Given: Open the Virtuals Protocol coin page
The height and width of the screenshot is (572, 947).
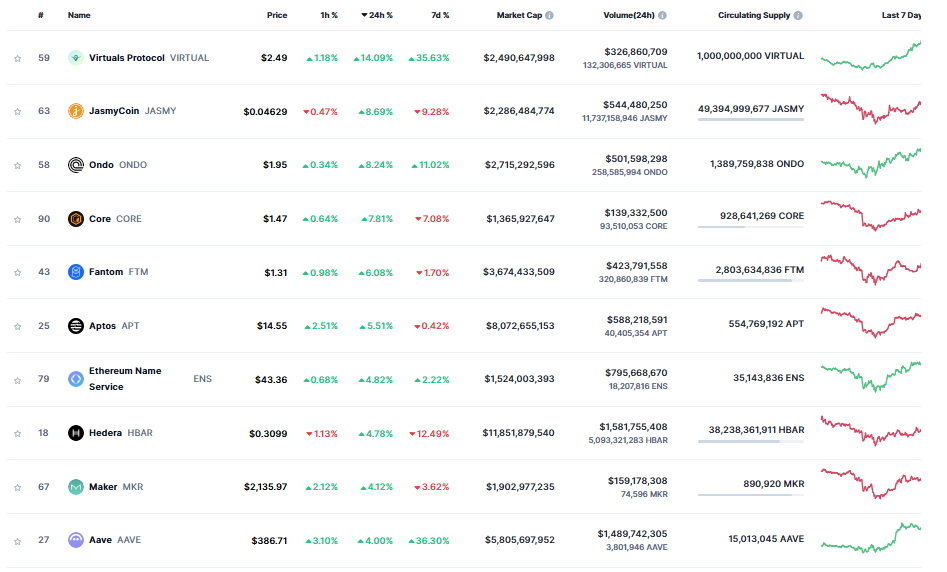Looking at the screenshot, I should pyautogui.click(x=127, y=58).
